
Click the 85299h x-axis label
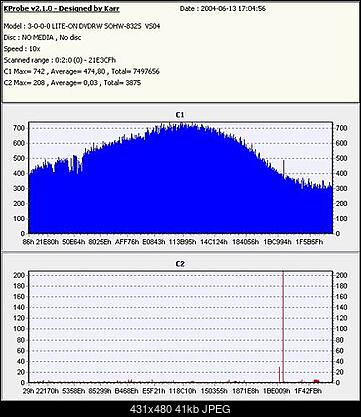pos(99,391)
